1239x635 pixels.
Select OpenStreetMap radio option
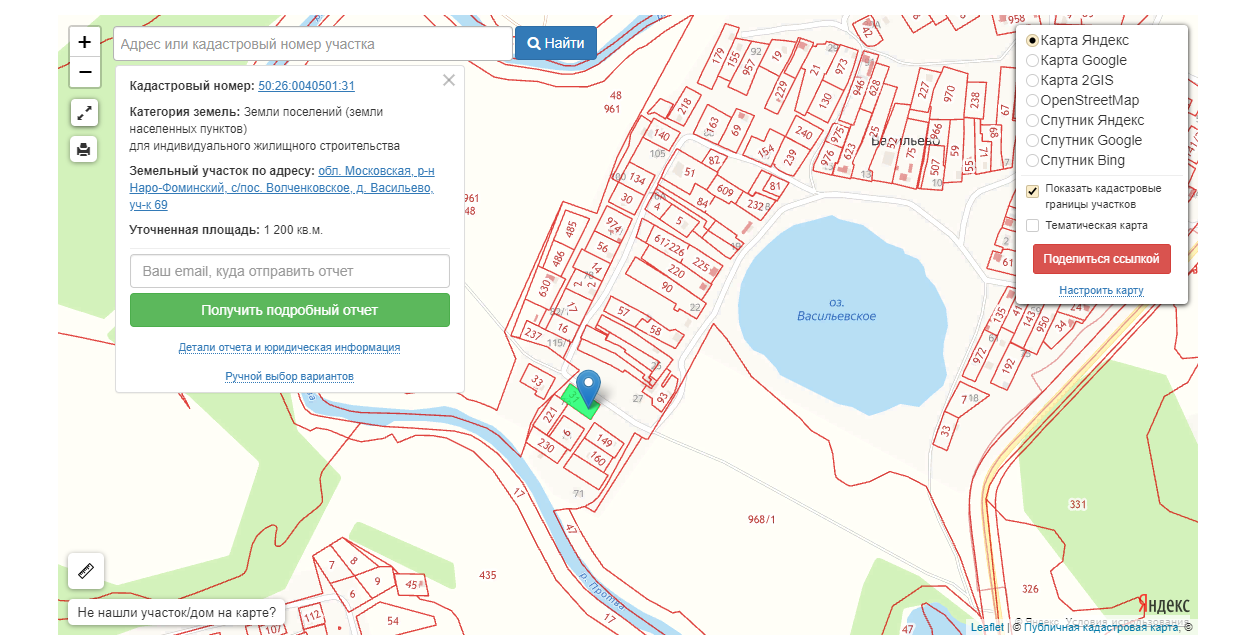[x=1033, y=100]
